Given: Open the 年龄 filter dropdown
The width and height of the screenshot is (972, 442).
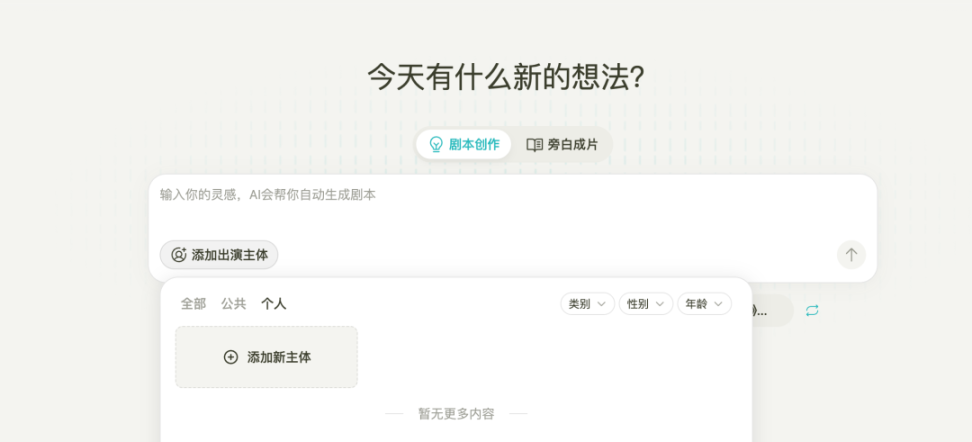Looking at the screenshot, I should 704,304.
